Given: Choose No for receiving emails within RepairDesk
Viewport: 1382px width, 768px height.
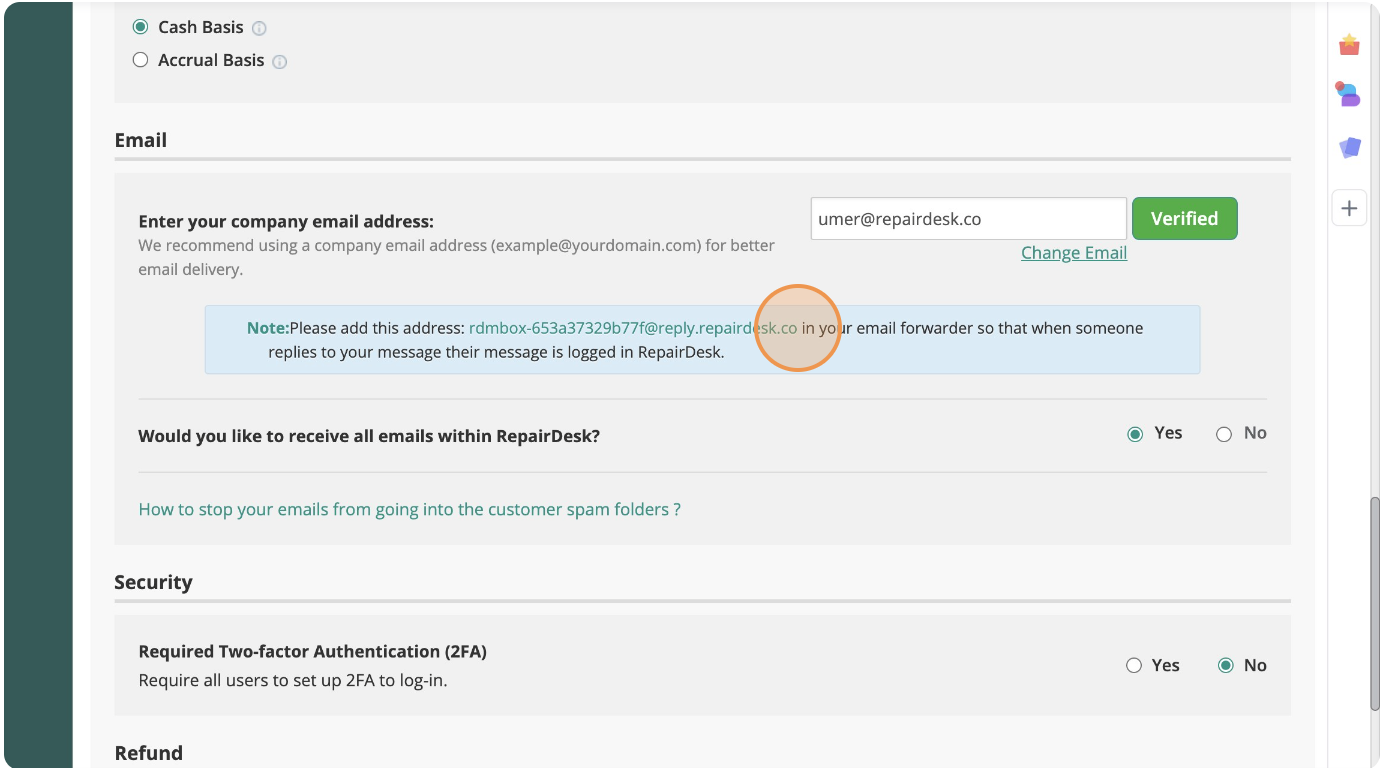Looking at the screenshot, I should tap(1224, 434).
